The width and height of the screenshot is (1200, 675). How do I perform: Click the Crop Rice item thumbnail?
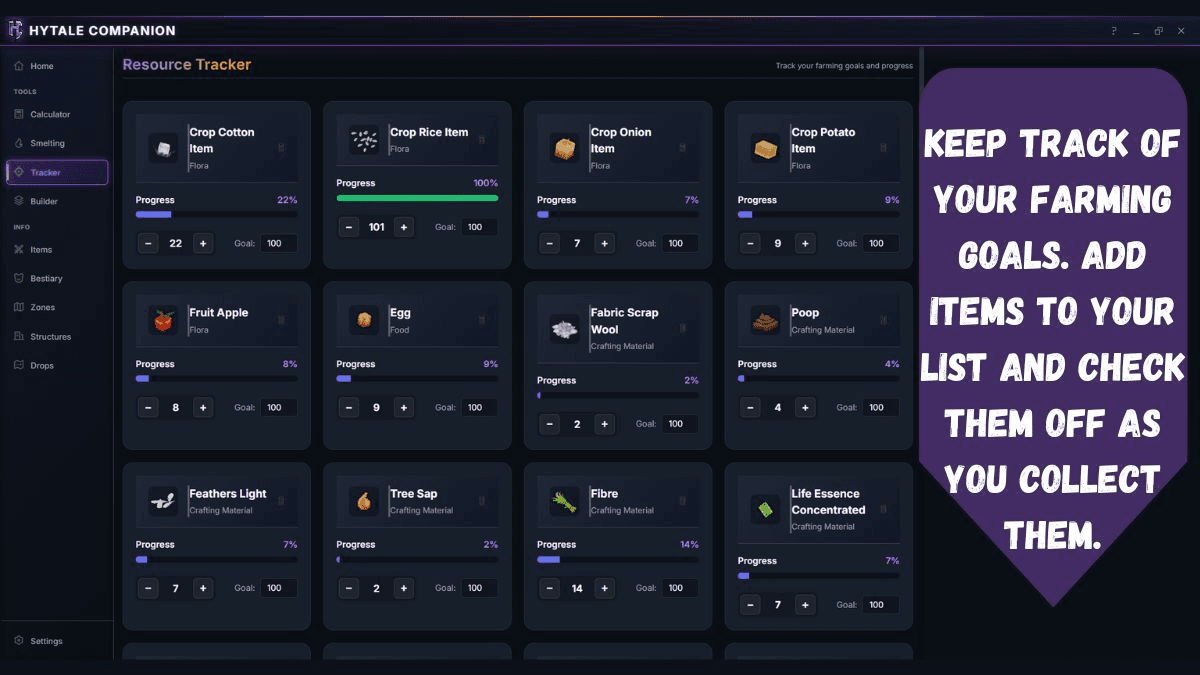364,140
